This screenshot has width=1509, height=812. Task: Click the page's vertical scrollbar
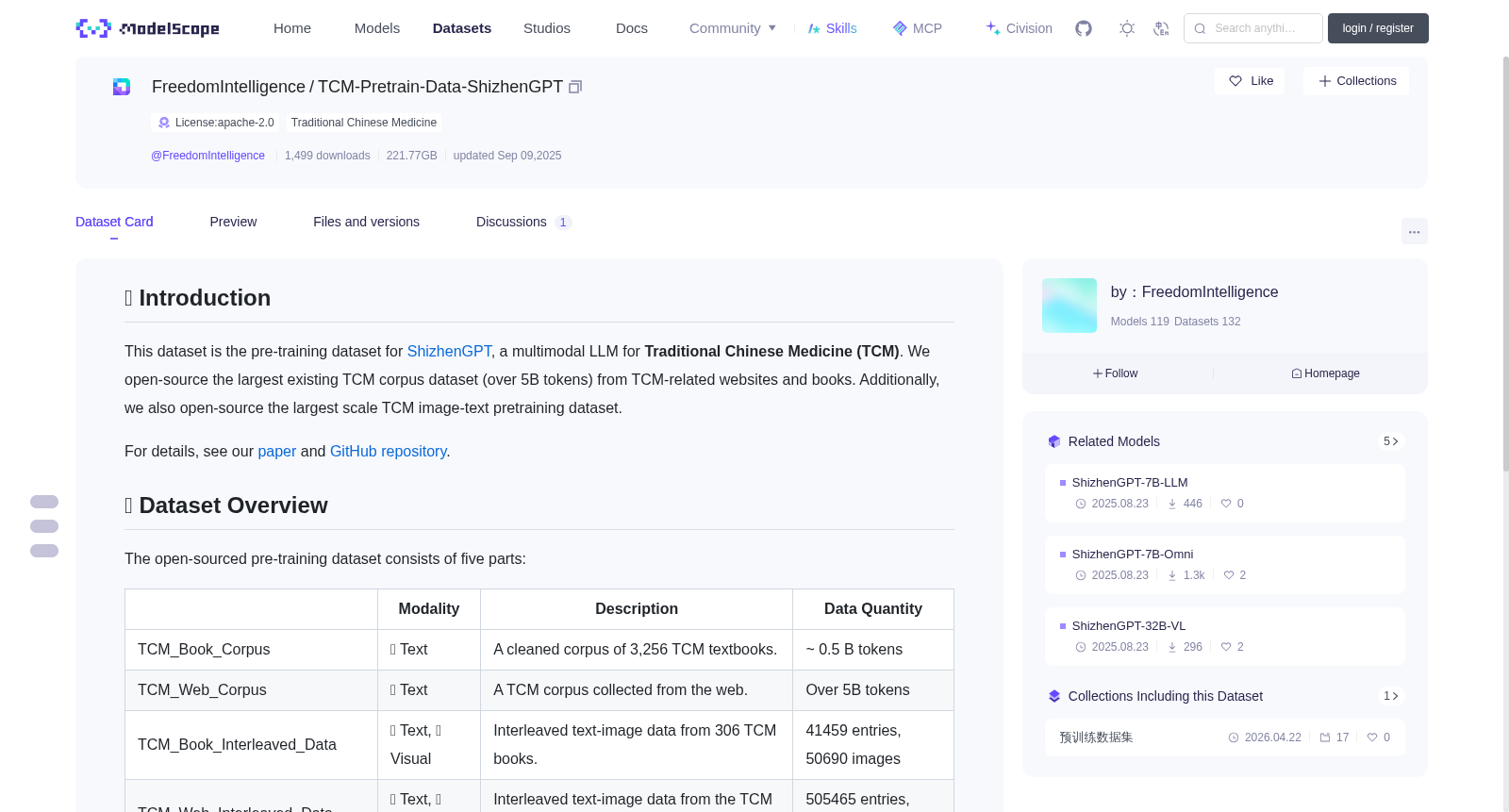[1505, 264]
